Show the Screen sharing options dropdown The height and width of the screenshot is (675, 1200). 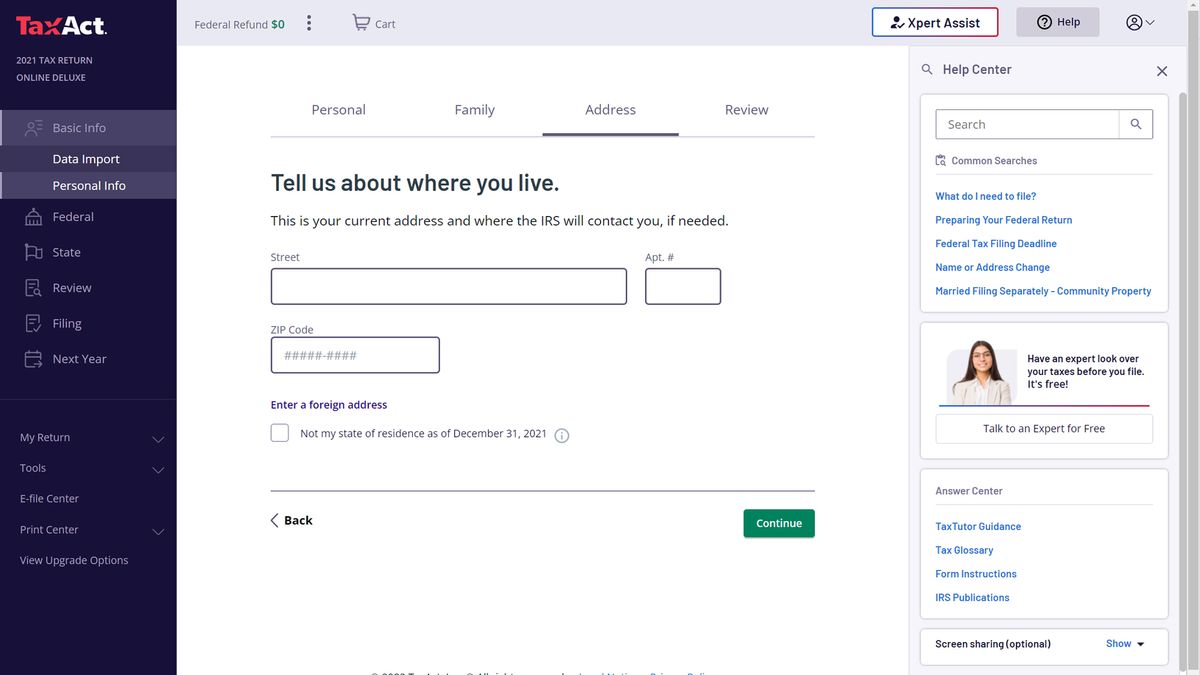(1124, 643)
